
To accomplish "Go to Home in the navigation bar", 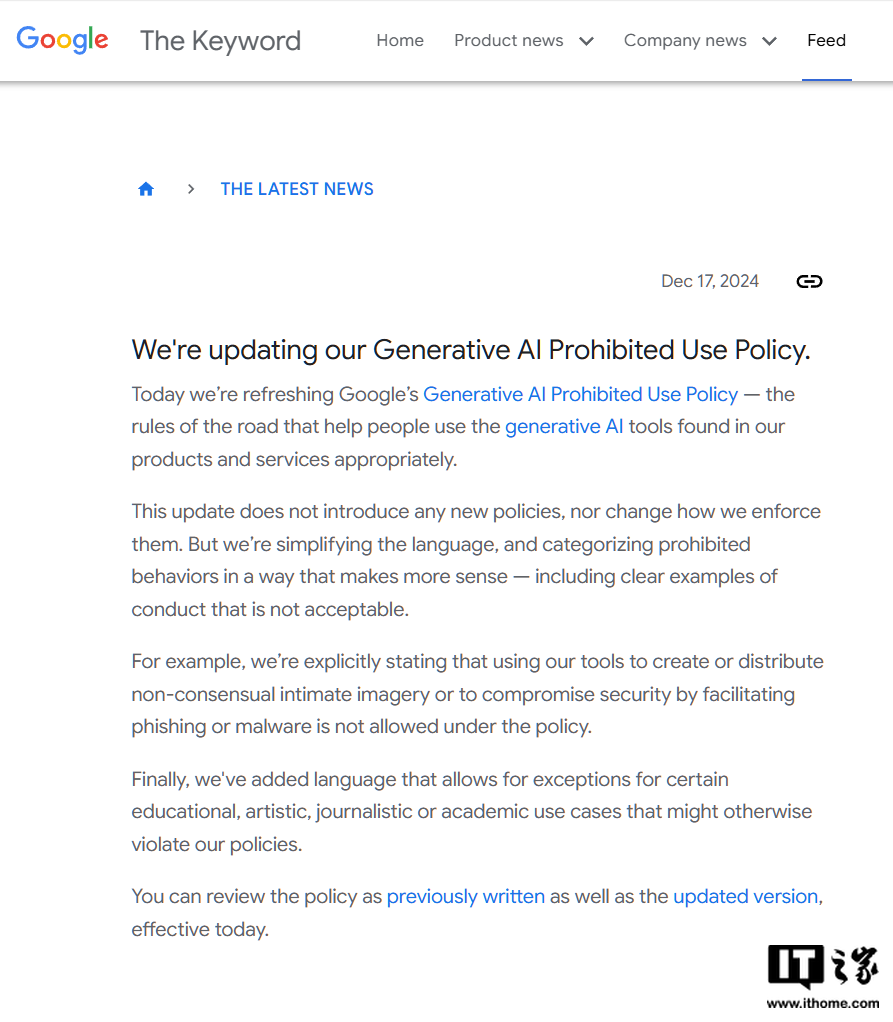I will (x=400, y=41).
